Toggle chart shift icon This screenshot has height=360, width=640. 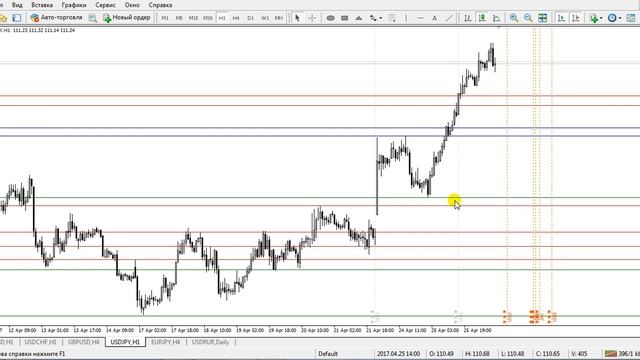click(x=576, y=18)
